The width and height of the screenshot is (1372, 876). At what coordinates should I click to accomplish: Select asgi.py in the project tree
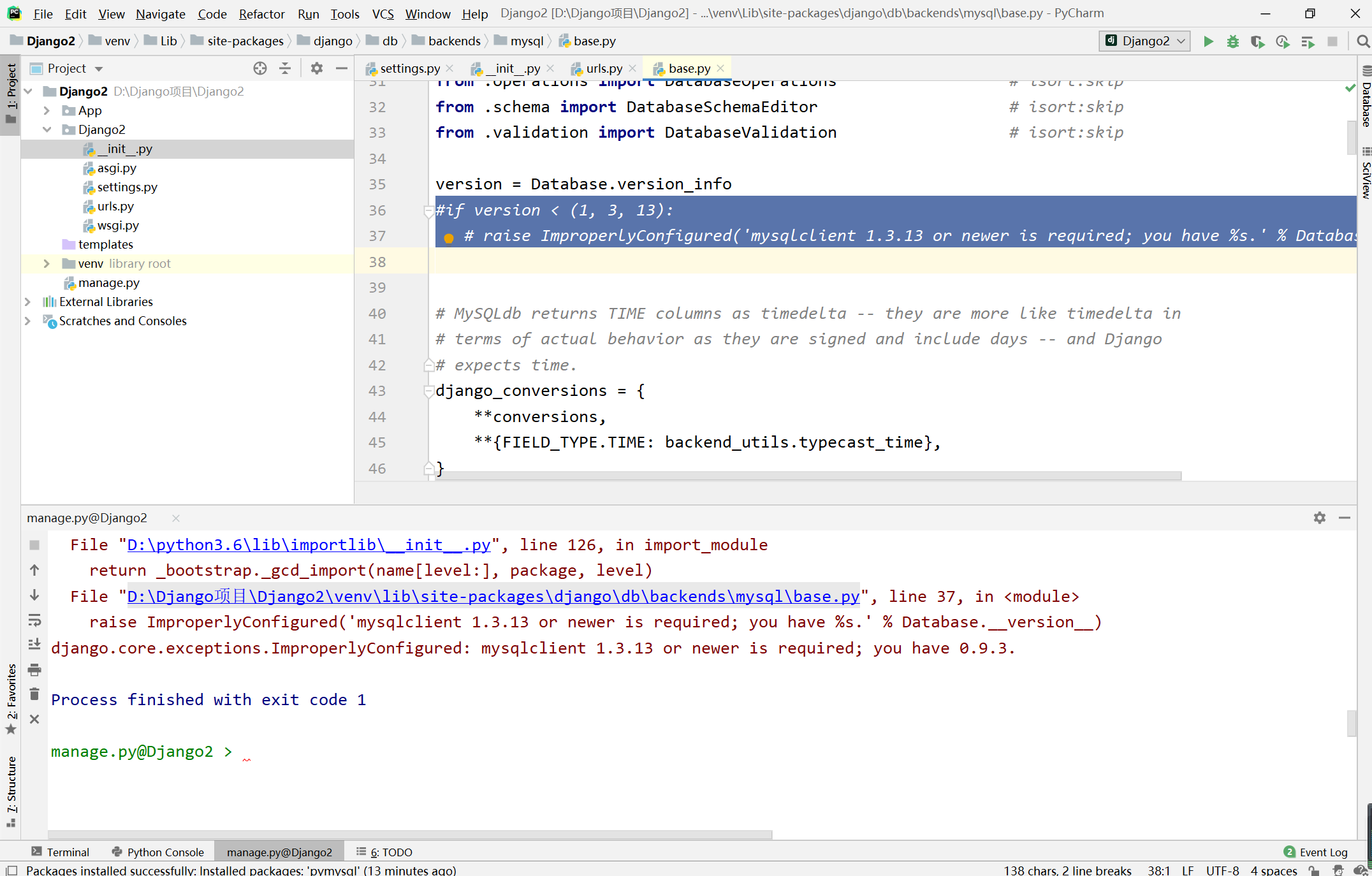117,168
